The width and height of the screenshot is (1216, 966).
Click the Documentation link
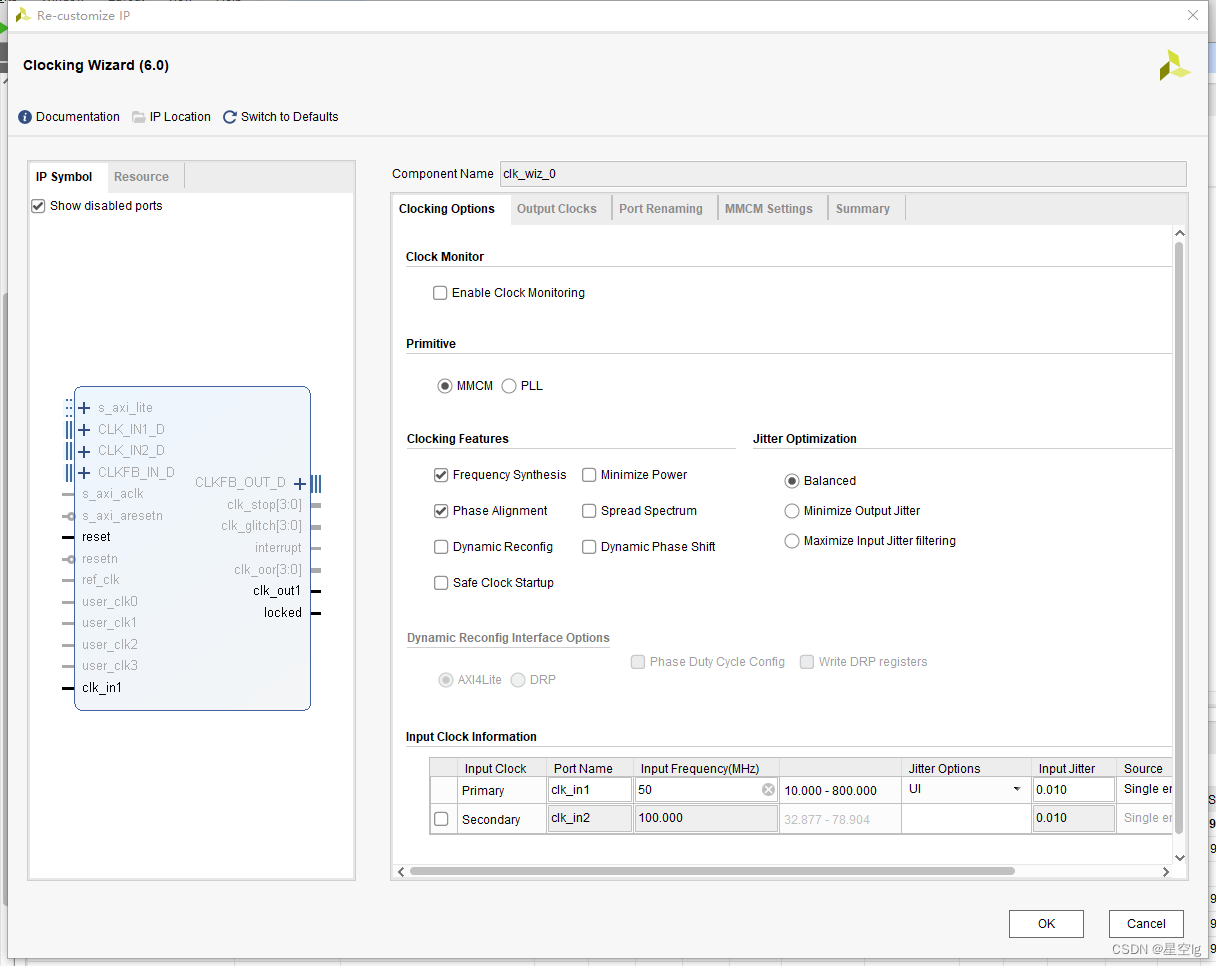coord(78,117)
